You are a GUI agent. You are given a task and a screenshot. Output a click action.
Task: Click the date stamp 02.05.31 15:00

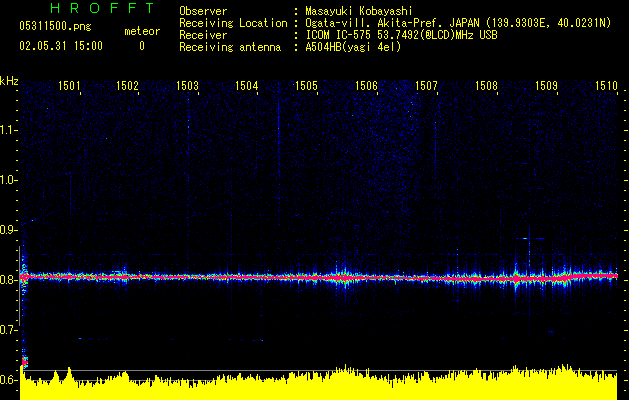click(x=61, y=46)
